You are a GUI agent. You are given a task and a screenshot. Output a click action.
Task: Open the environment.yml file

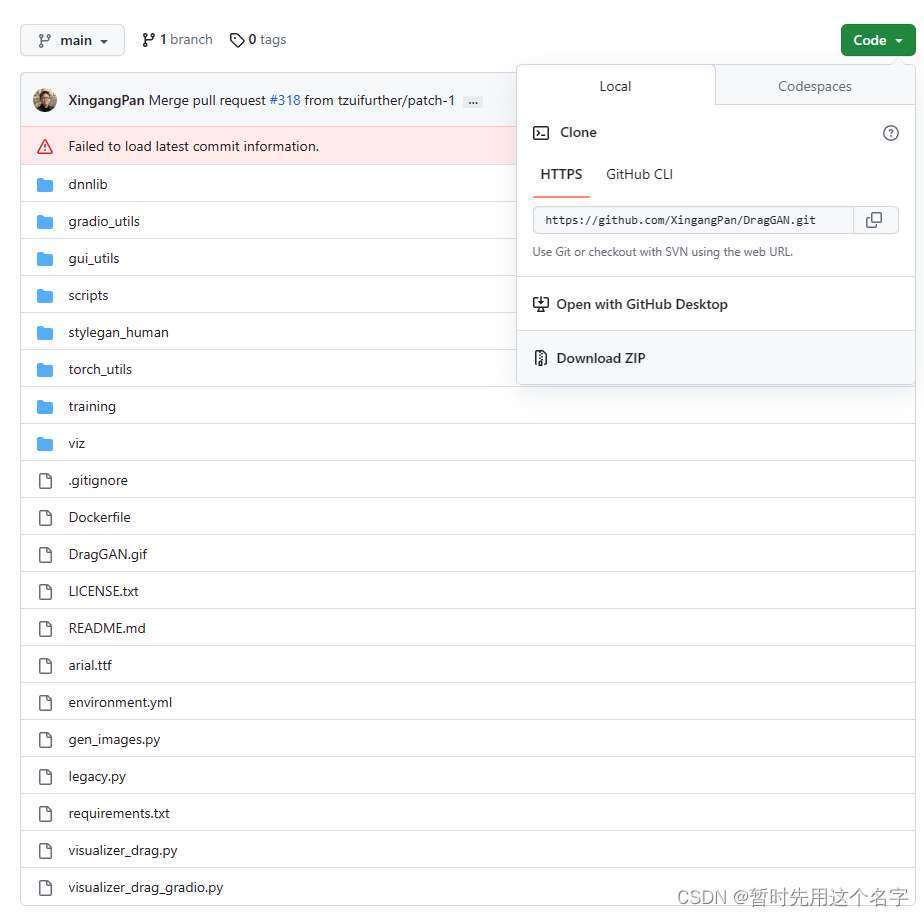(x=120, y=703)
